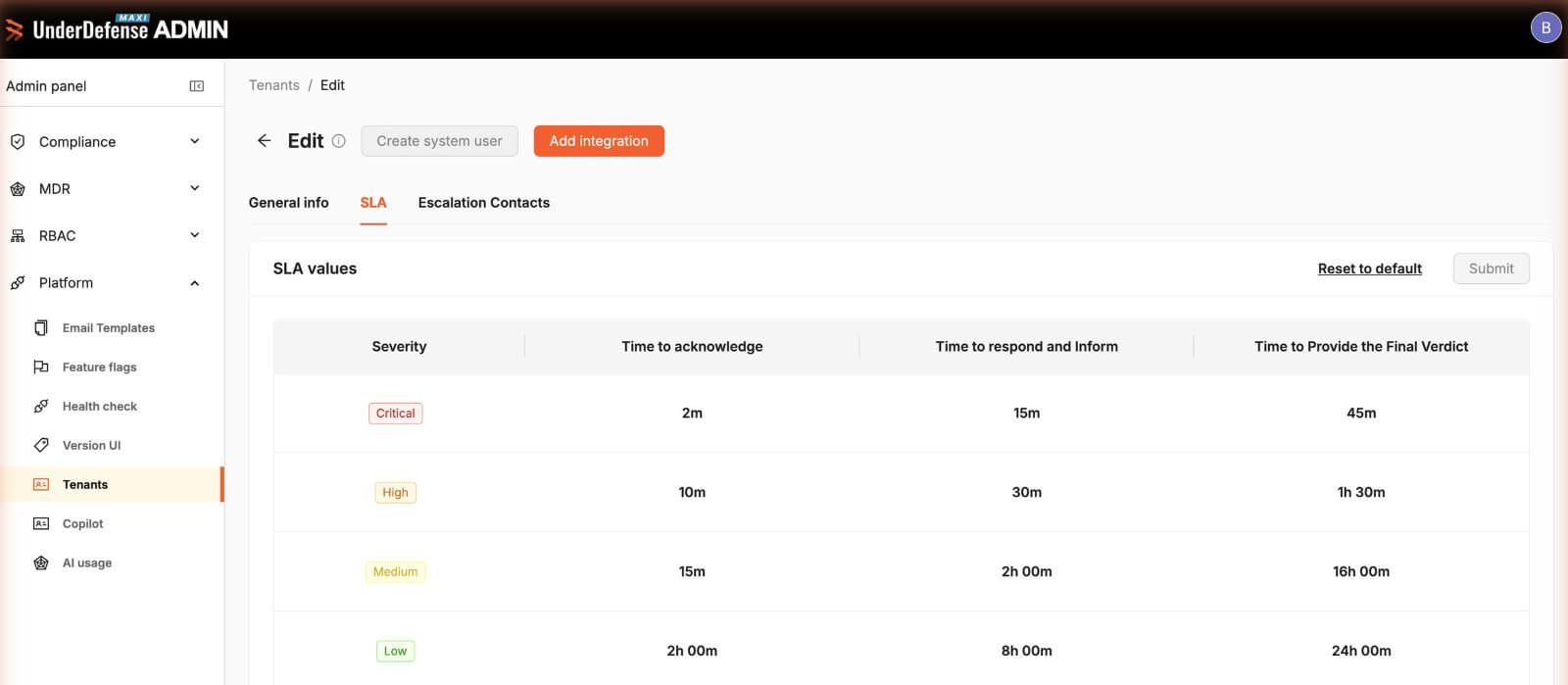
Task: Click Create system user button
Action: (439, 141)
